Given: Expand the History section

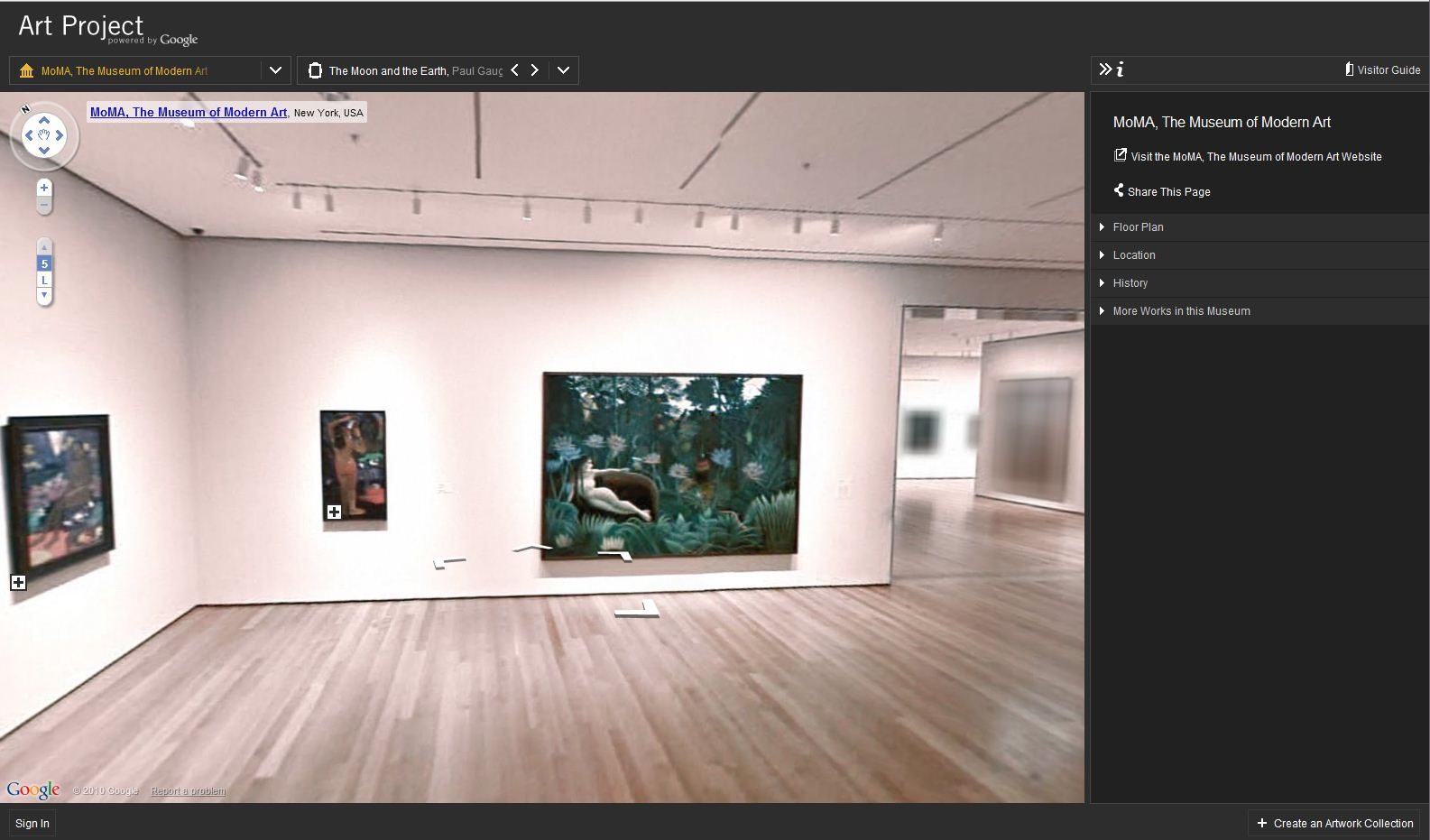Looking at the screenshot, I should click(x=1259, y=283).
